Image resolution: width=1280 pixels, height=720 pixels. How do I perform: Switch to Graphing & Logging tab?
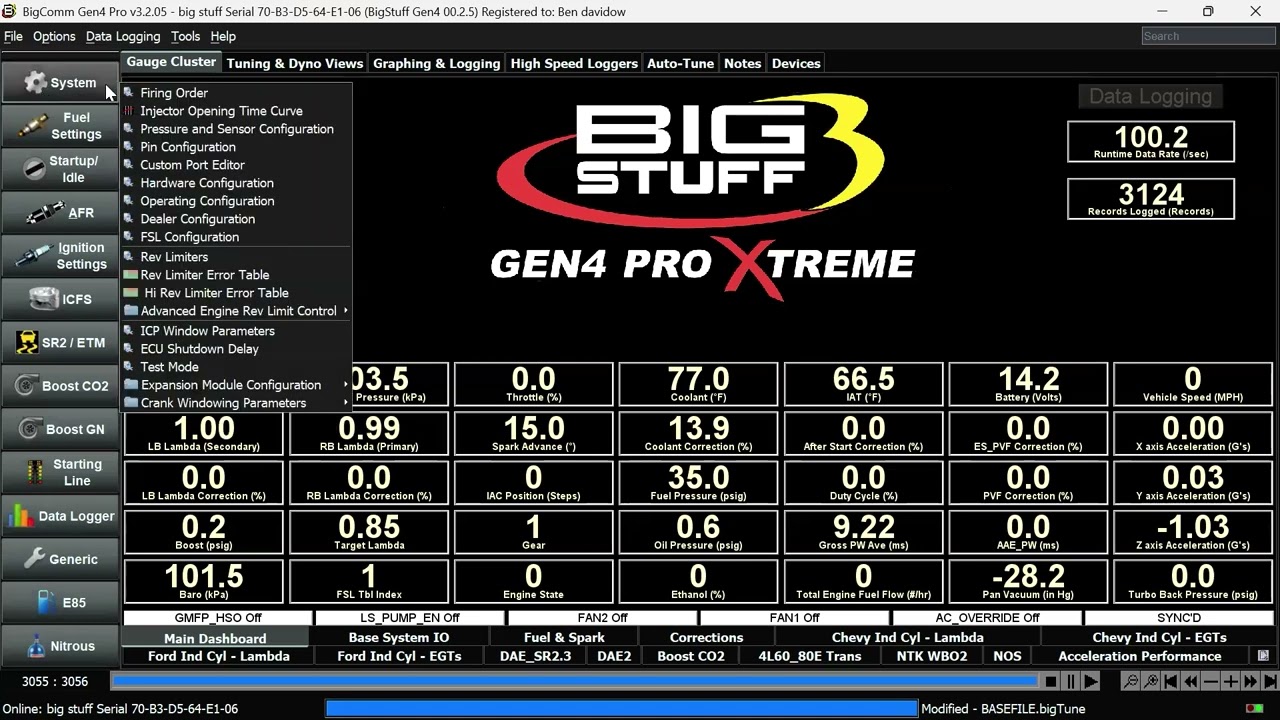[x=436, y=63]
